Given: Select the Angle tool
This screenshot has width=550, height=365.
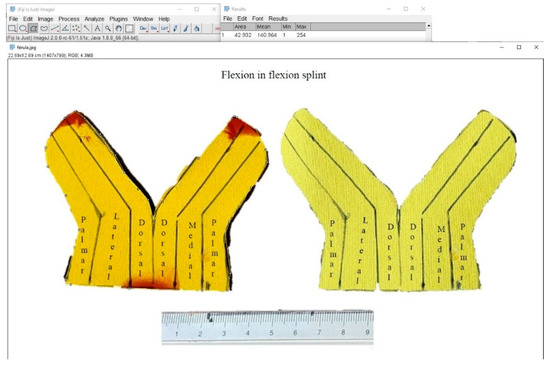Looking at the screenshot, I should coord(65,28).
